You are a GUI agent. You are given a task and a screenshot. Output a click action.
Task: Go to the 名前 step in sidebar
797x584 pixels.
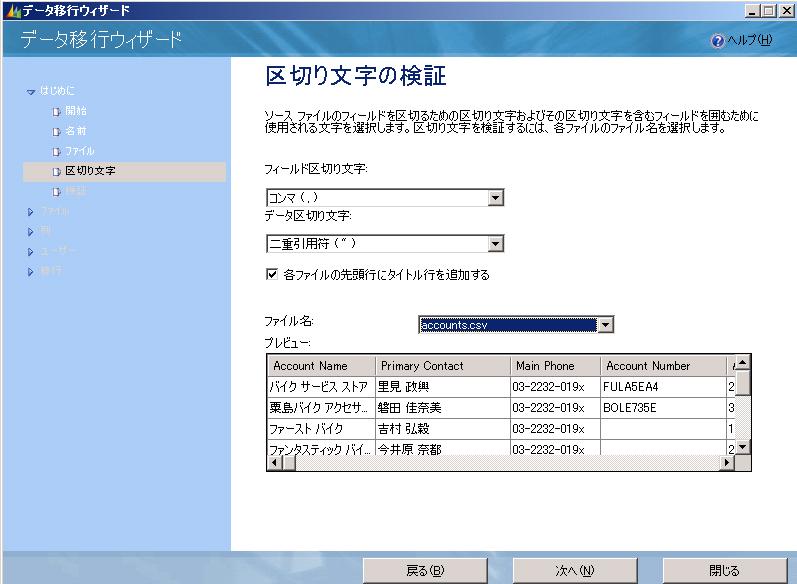[x=76, y=131]
